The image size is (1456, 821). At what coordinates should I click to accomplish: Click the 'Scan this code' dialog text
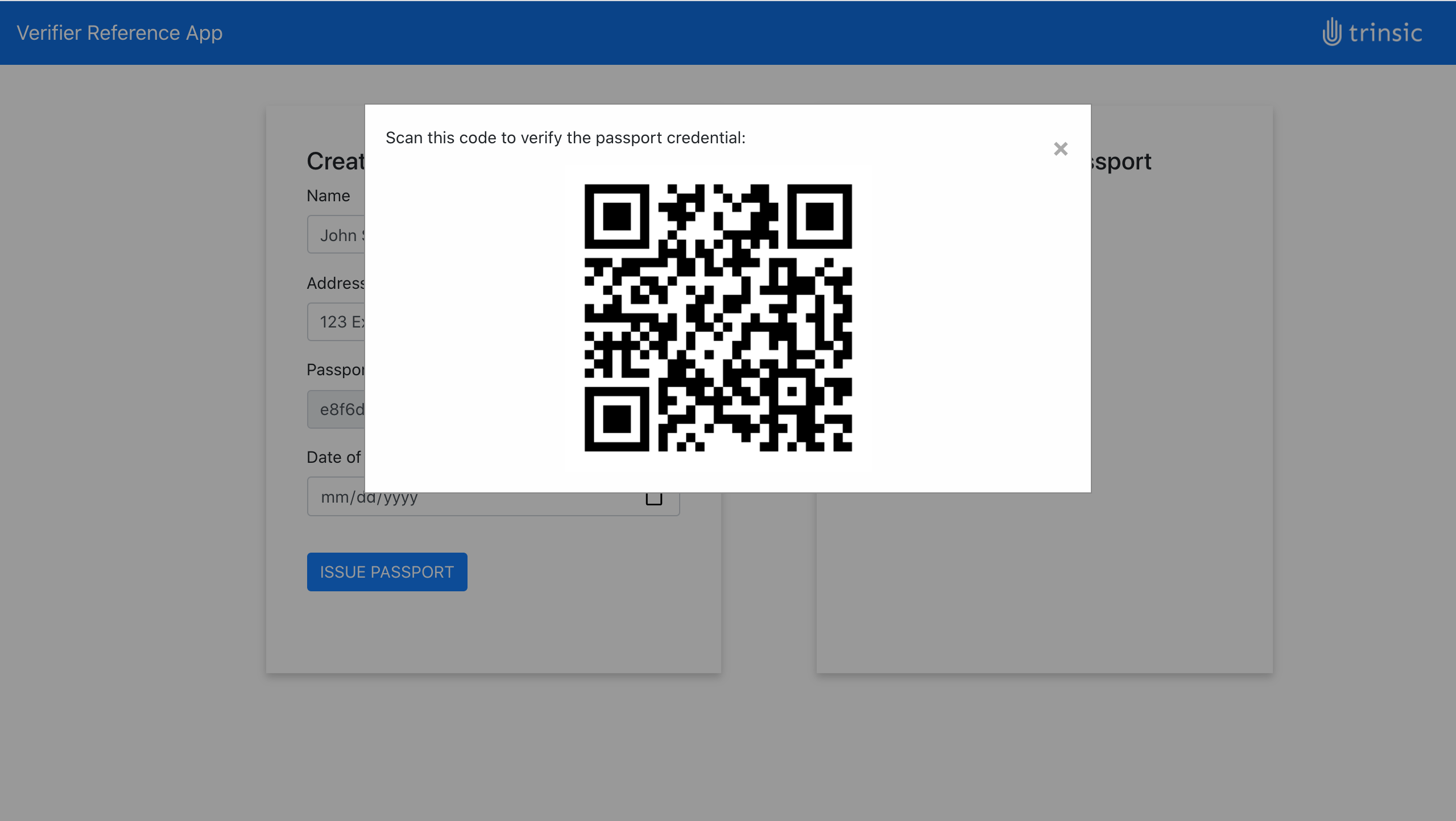(565, 138)
